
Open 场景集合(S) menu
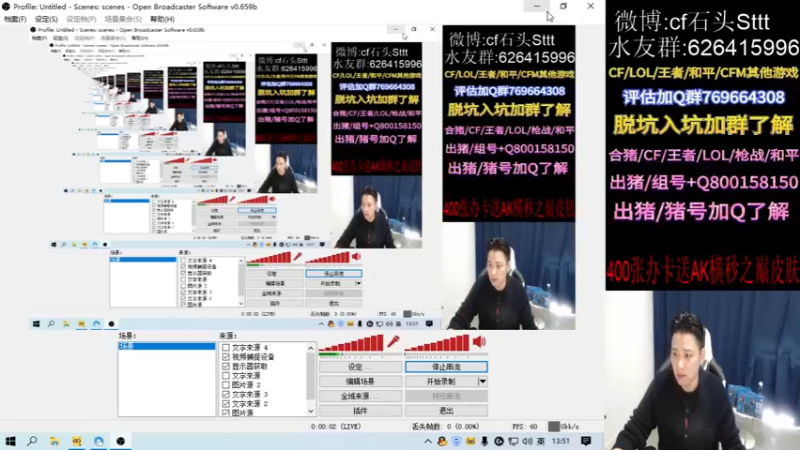(x=123, y=19)
